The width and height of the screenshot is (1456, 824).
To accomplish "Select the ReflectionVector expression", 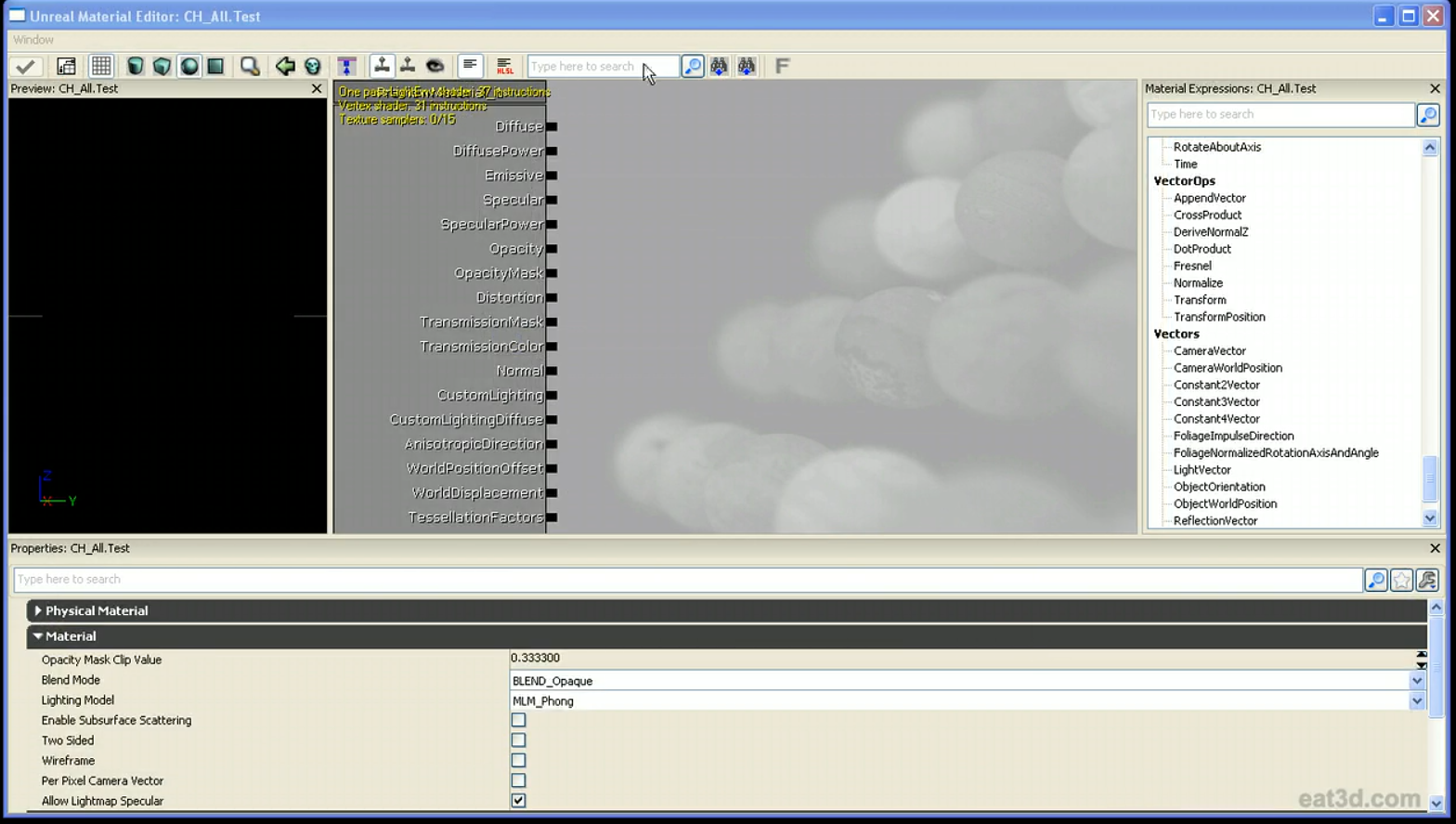I will coord(1215,521).
